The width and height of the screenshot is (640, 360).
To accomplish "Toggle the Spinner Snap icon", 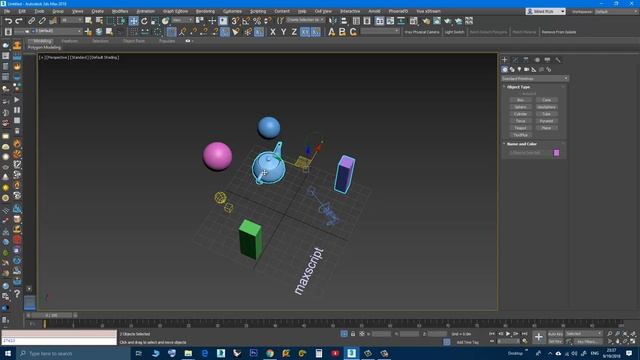I will point(267,21).
